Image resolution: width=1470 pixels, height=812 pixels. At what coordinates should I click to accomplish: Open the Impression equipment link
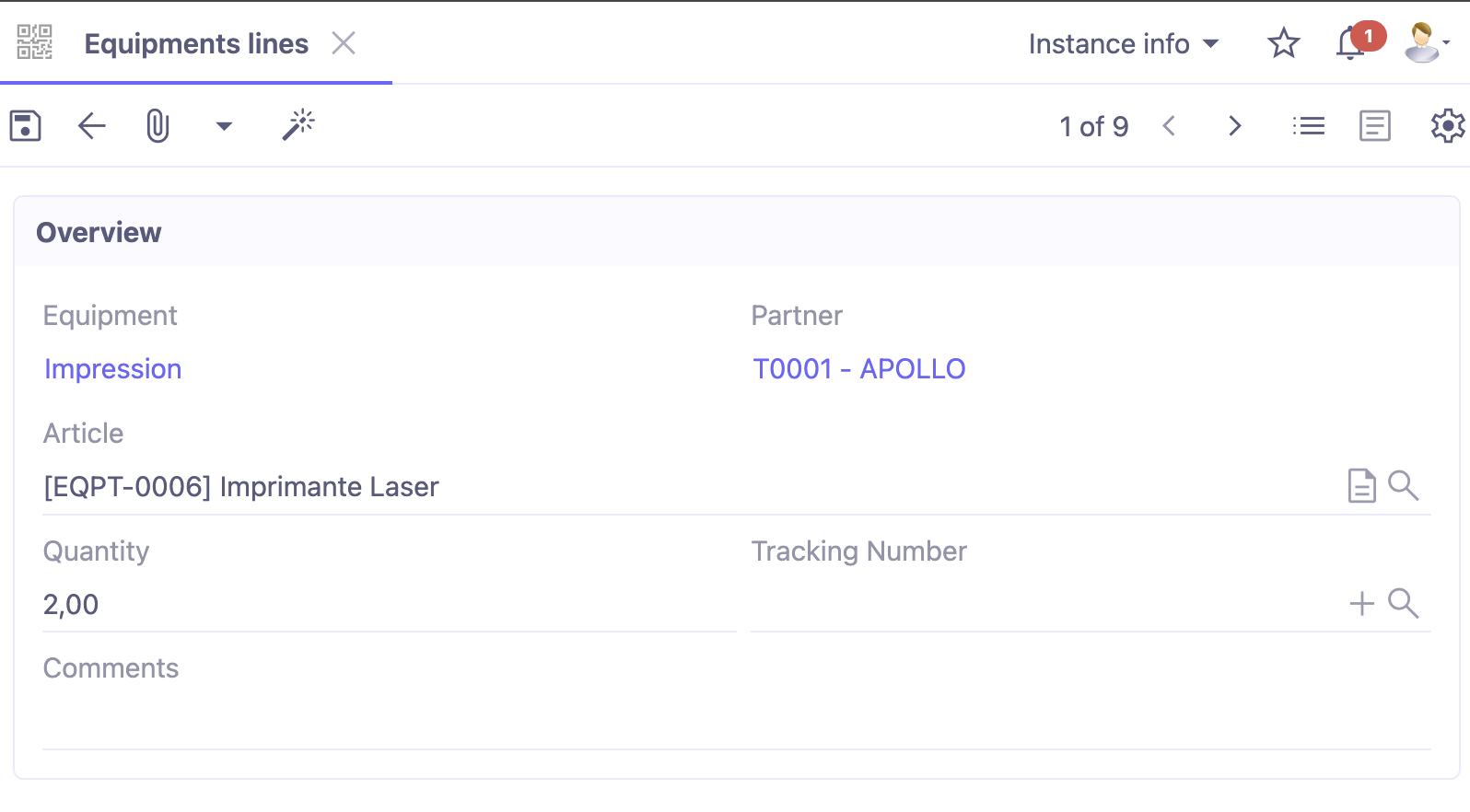coord(112,368)
